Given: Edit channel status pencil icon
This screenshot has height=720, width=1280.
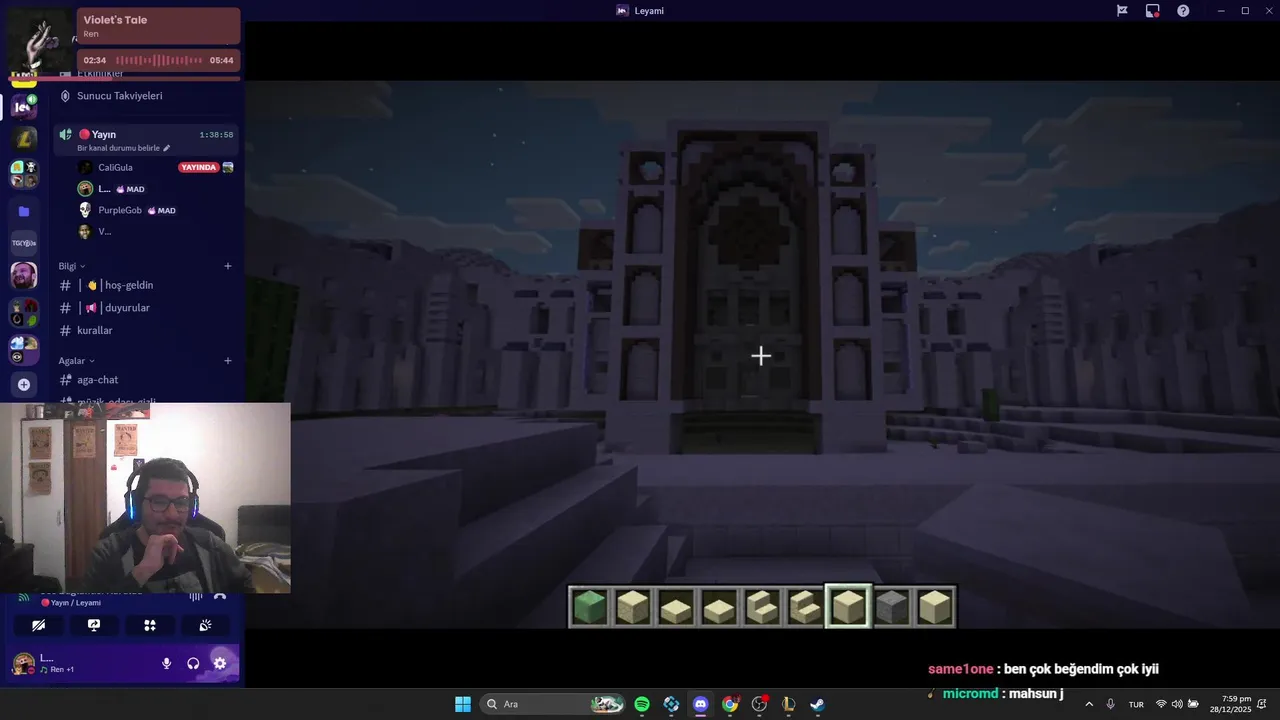Looking at the screenshot, I should tap(167, 148).
